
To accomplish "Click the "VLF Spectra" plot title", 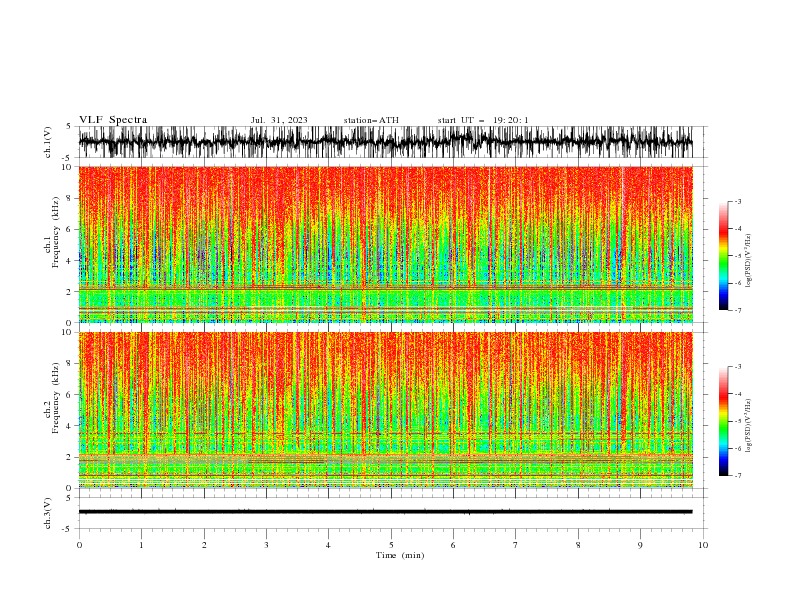I will point(113,120).
